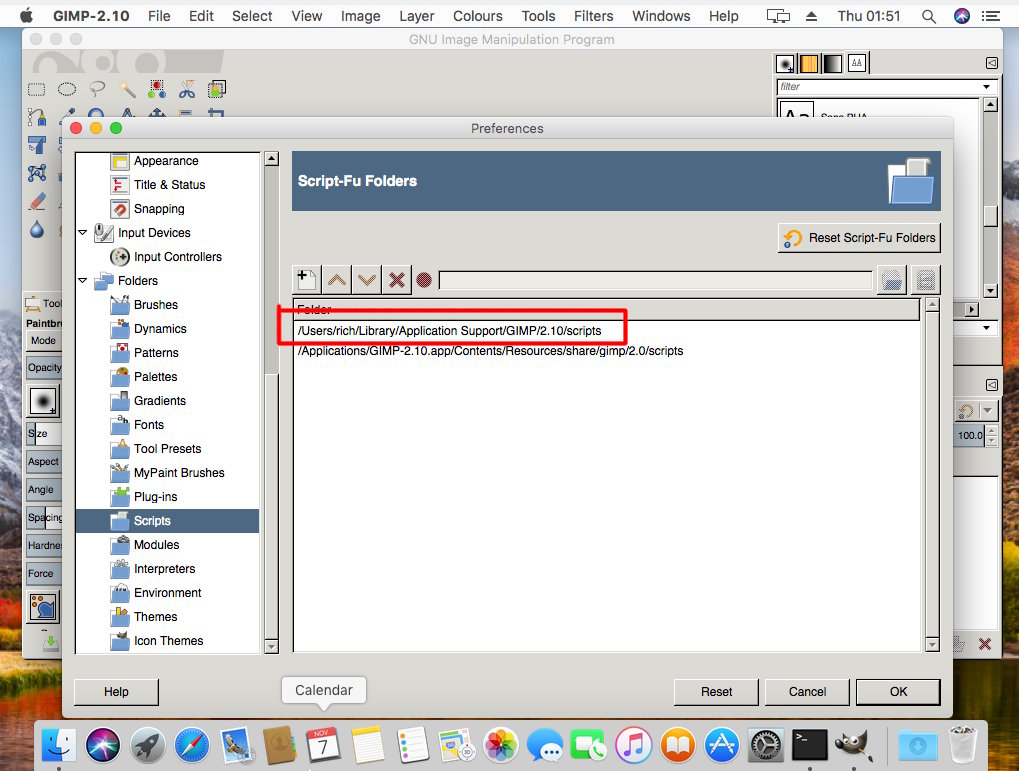Select Scripts in preferences tree
1019x771 pixels.
pyautogui.click(x=167, y=521)
